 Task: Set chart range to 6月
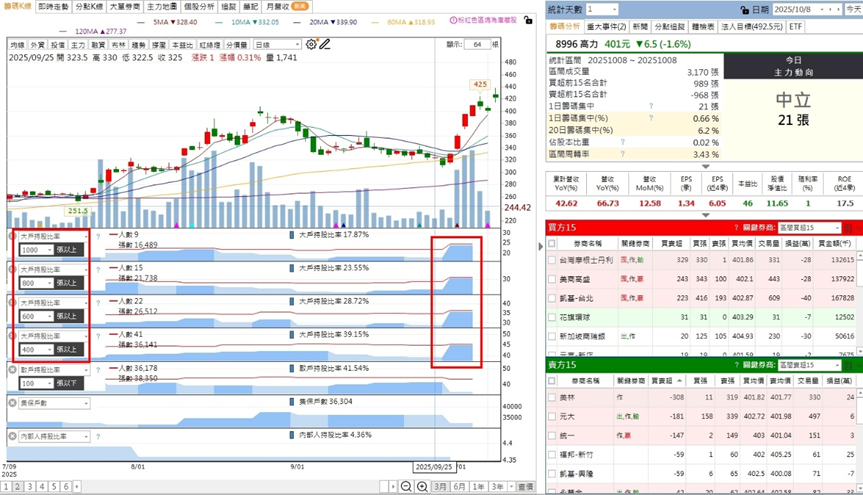[x=460, y=487]
